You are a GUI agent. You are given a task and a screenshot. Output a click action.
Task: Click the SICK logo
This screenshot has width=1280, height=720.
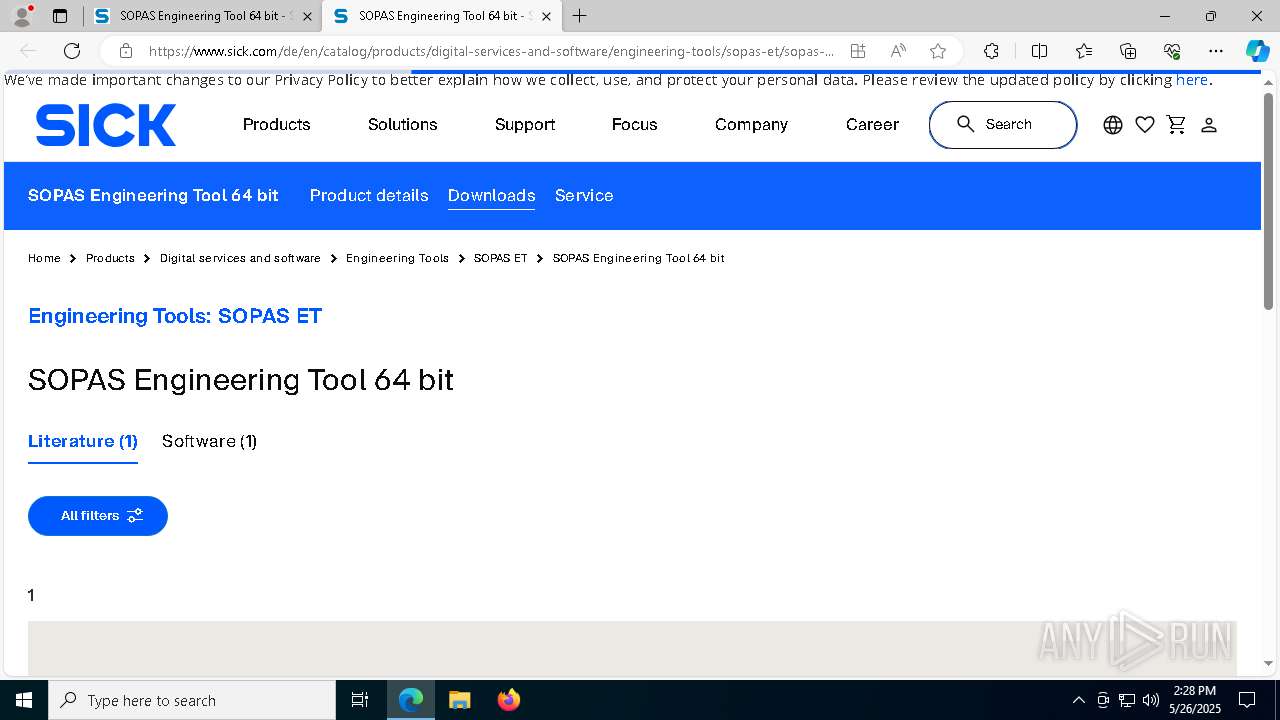(106, 125)
